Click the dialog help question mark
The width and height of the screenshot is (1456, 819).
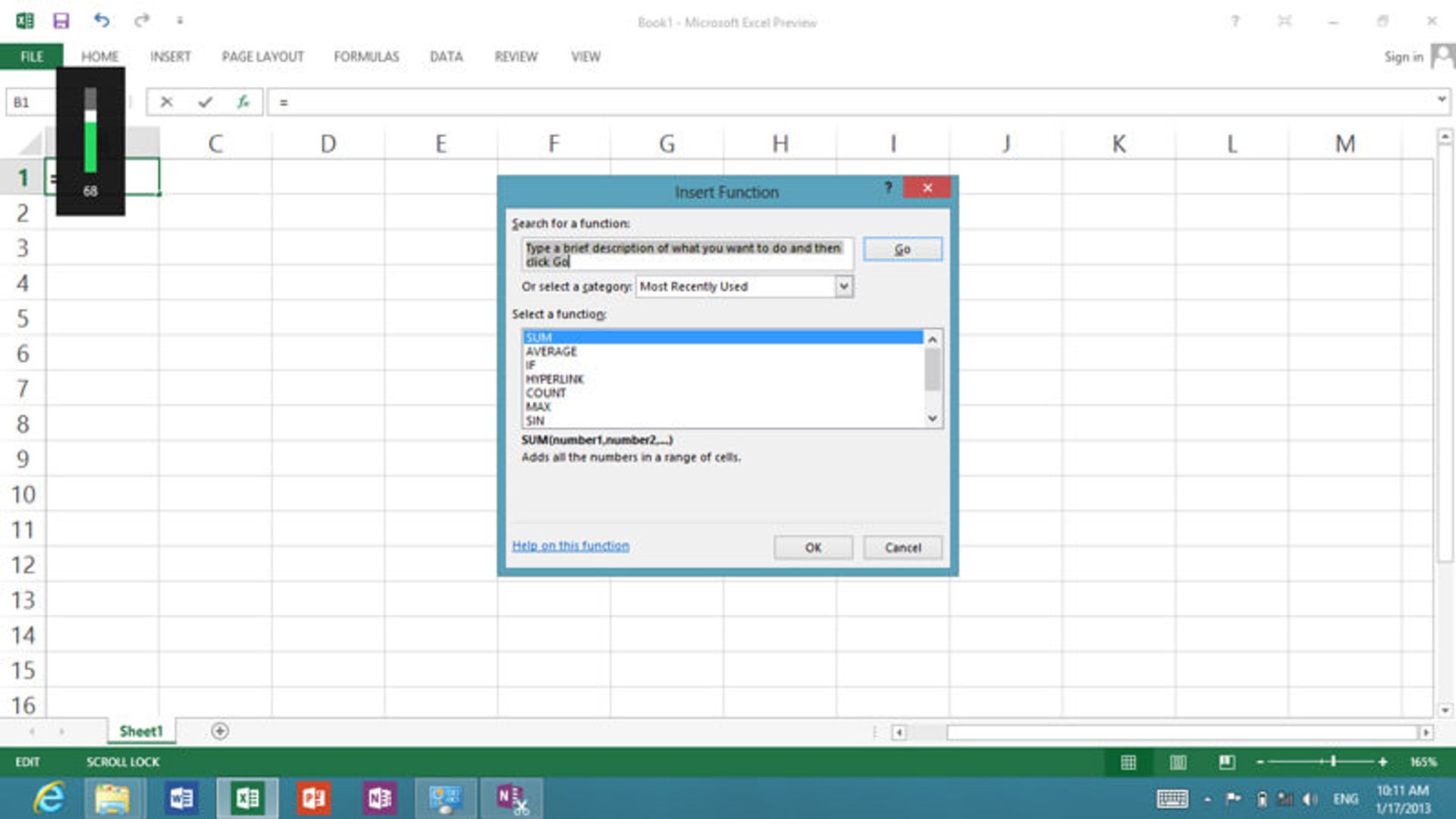tap(888, 187)
